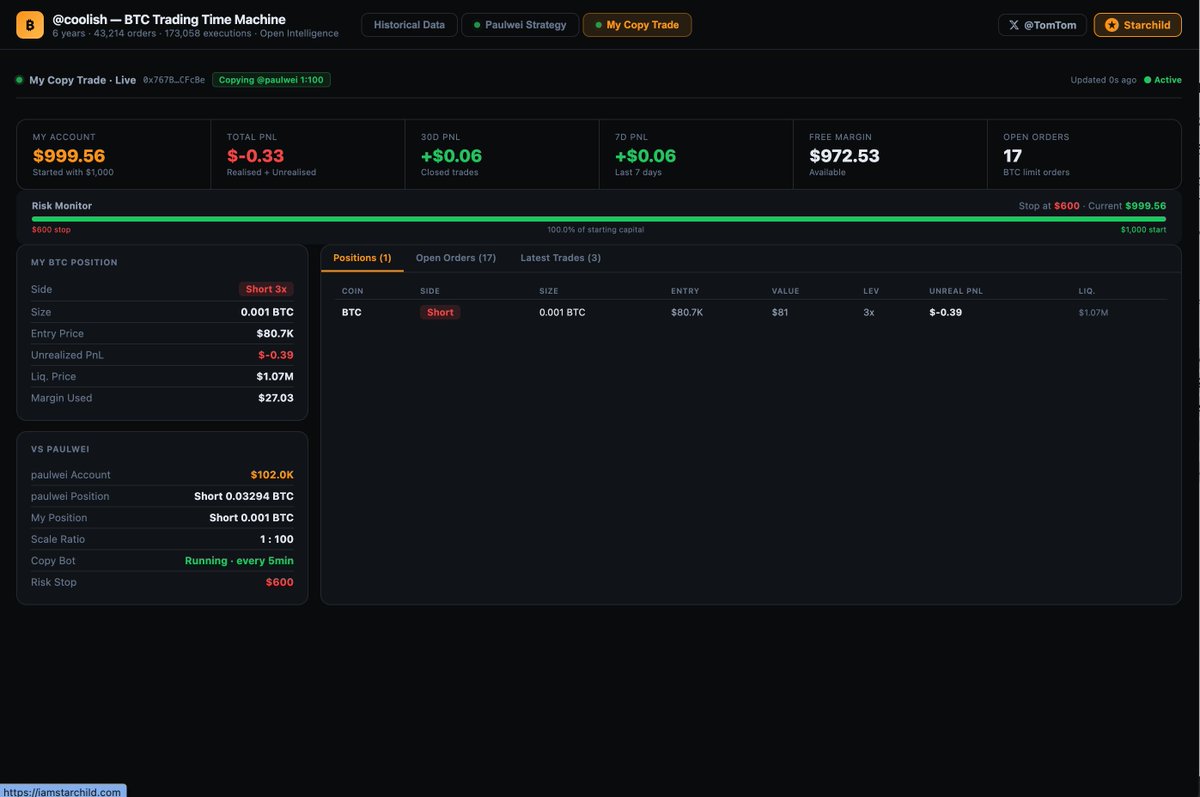Click Margin Used value $27.03
Image resolution: width=1200 pixels, height=797 pixels.
pyautogui.click(x=276, y=398)
